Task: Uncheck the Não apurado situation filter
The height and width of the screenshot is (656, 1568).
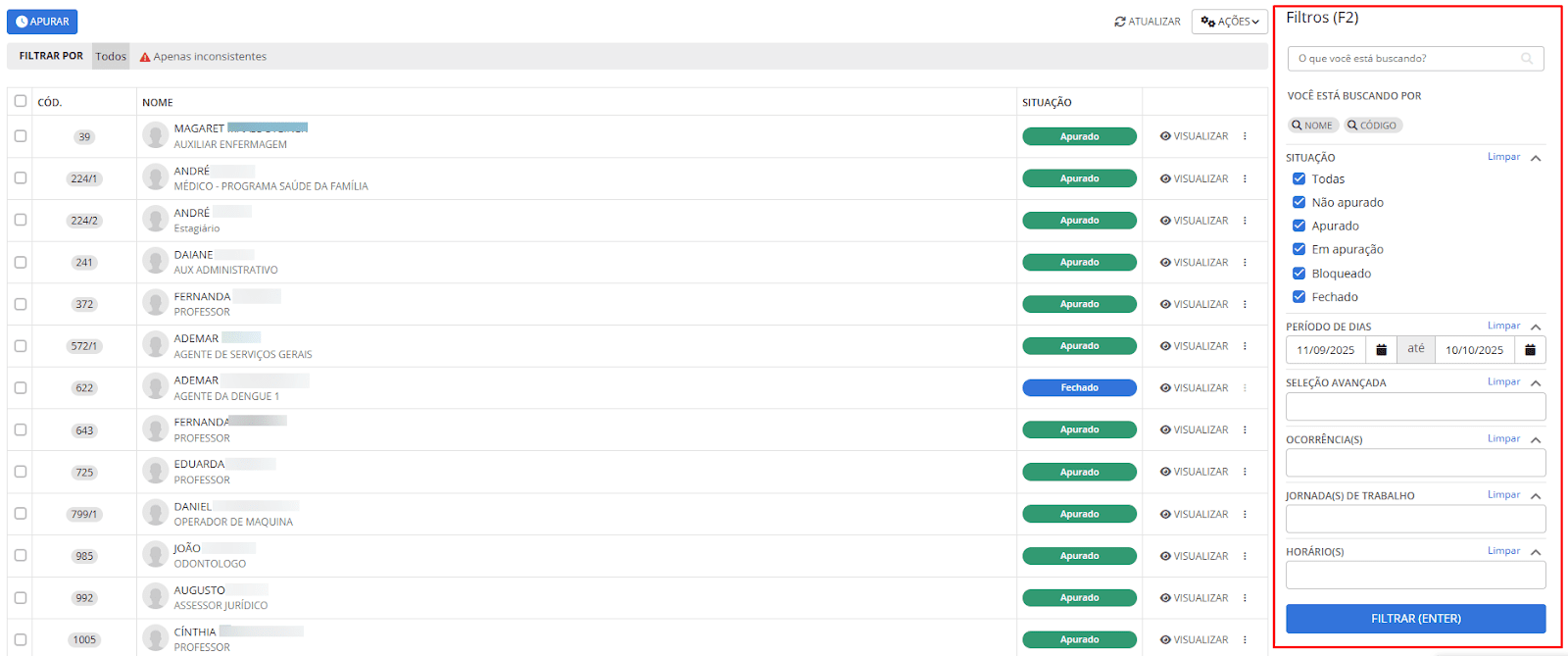Action: 1298,202
